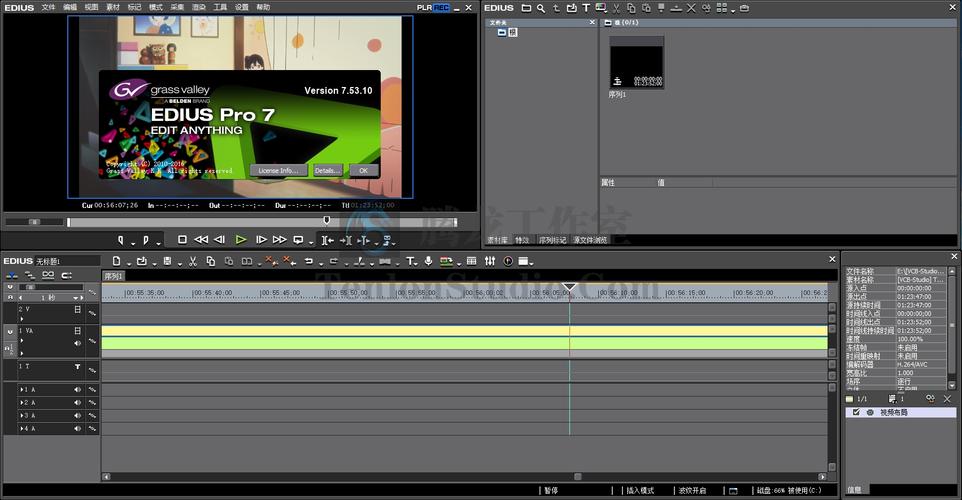This screenshot has height=500, width=962.
Task: Click the Set In point icon
Action: click(x=121, y=240)
